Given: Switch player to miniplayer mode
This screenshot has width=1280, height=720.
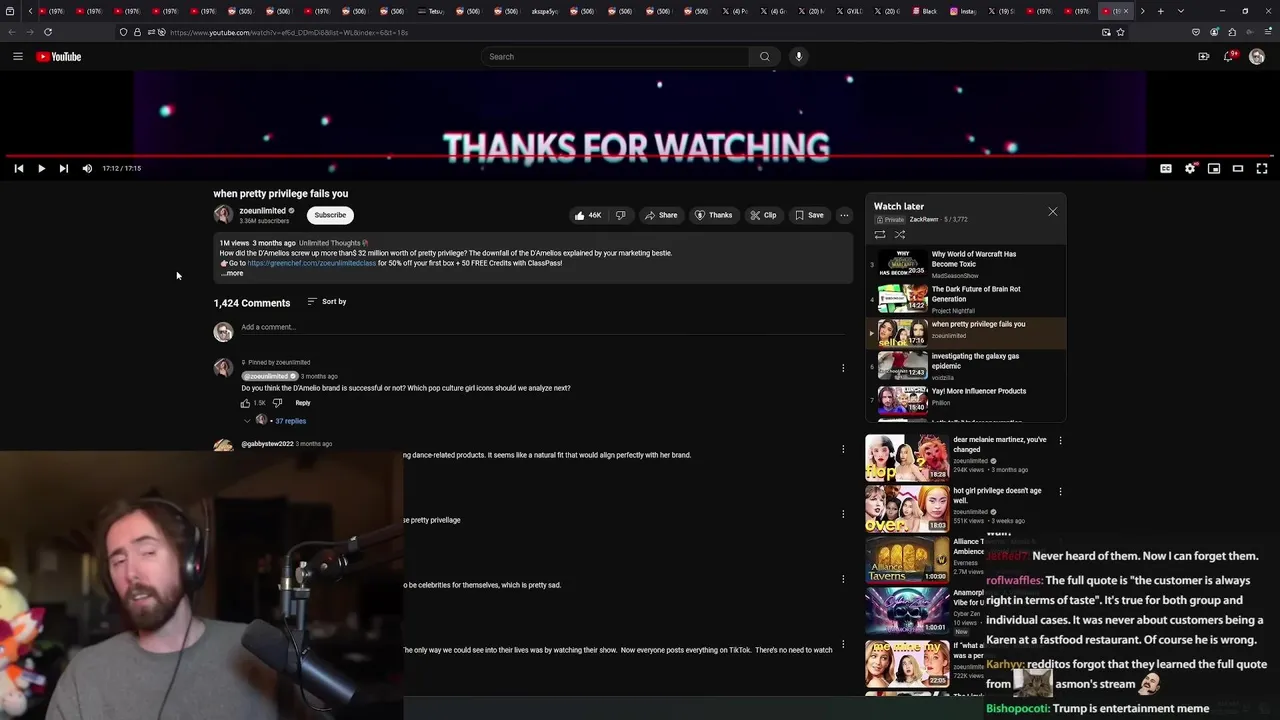Looking at the screenshot, I should 1214,168.
